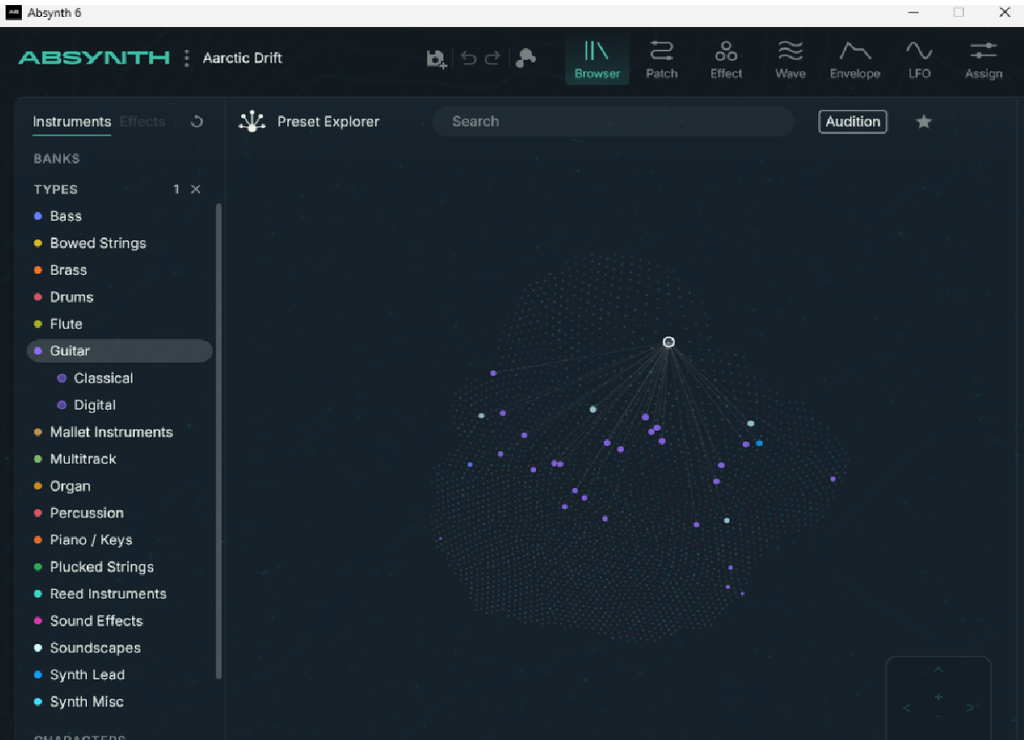Open the three-dot main menu
The width and height of the screenshot is (1024, 740).
tap(187, 58)
